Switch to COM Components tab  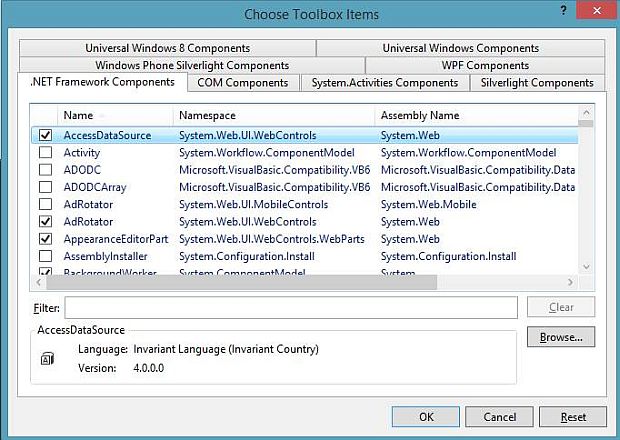[243, 83]
